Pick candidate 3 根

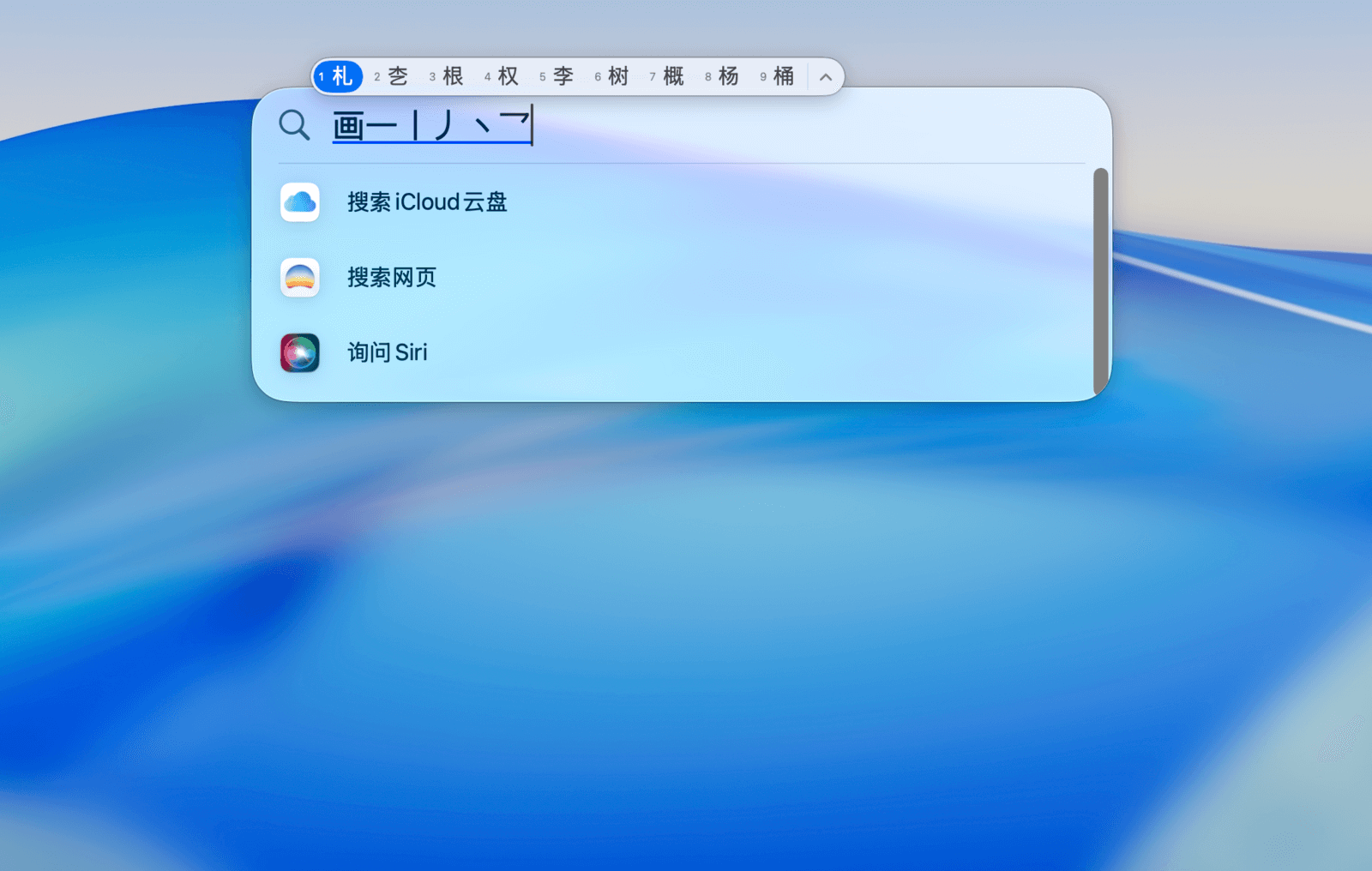tap(448, 76)
